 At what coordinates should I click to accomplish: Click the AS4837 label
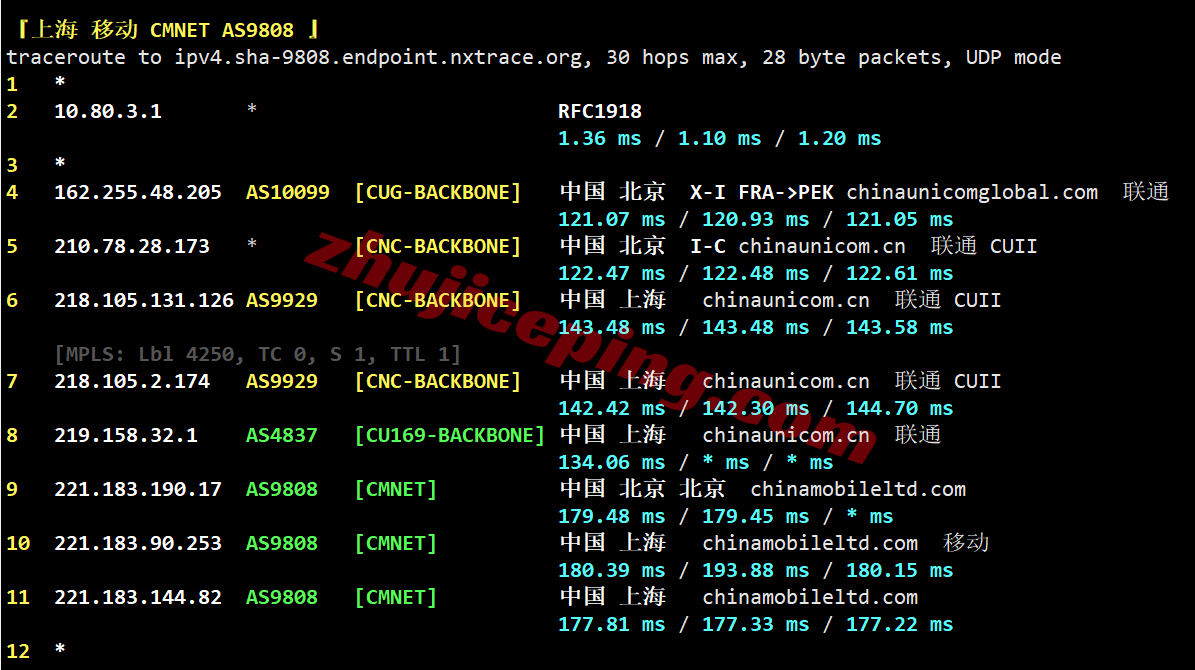281,435
